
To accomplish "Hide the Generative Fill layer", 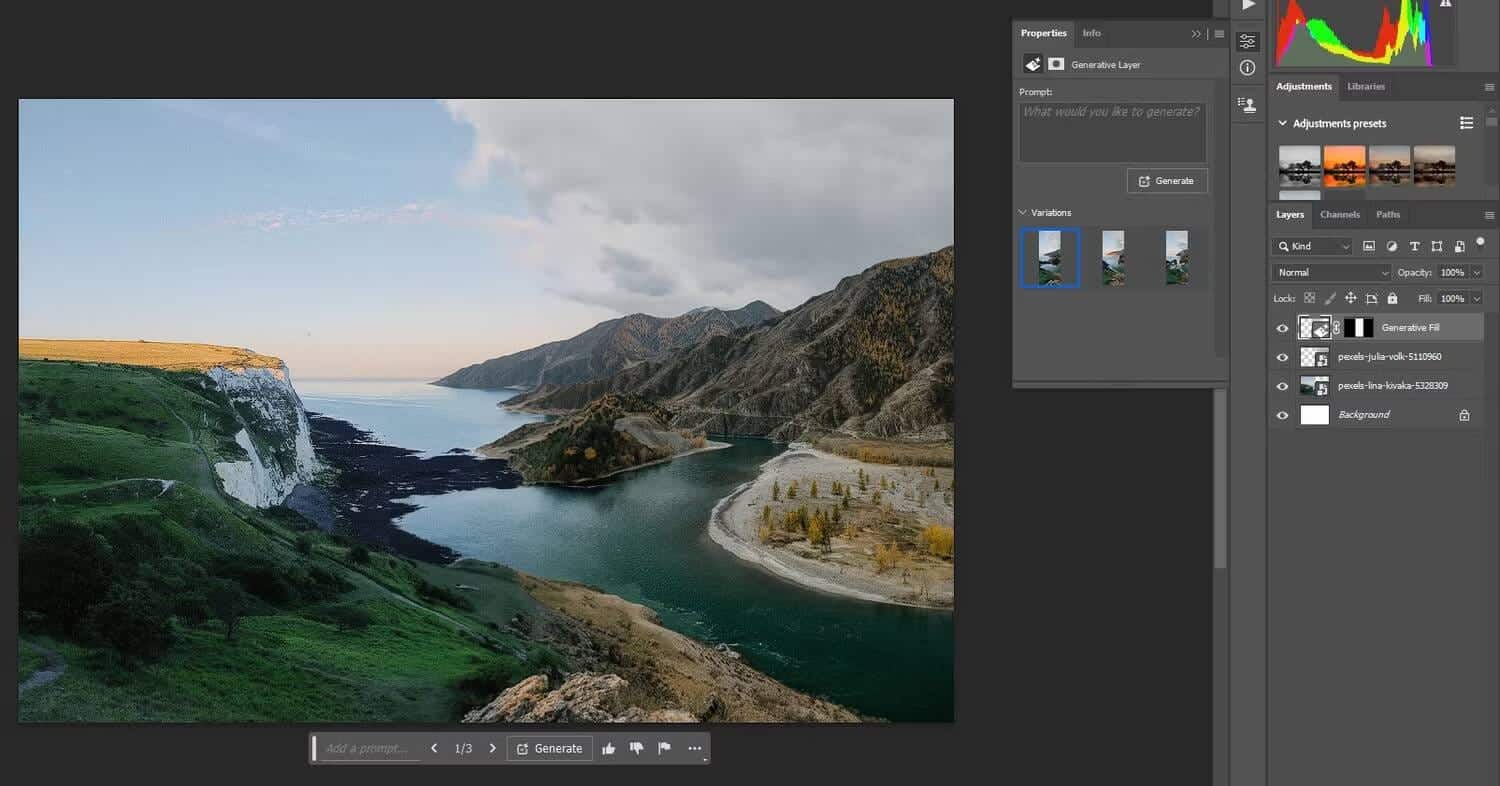I will tap(1282, 328).
